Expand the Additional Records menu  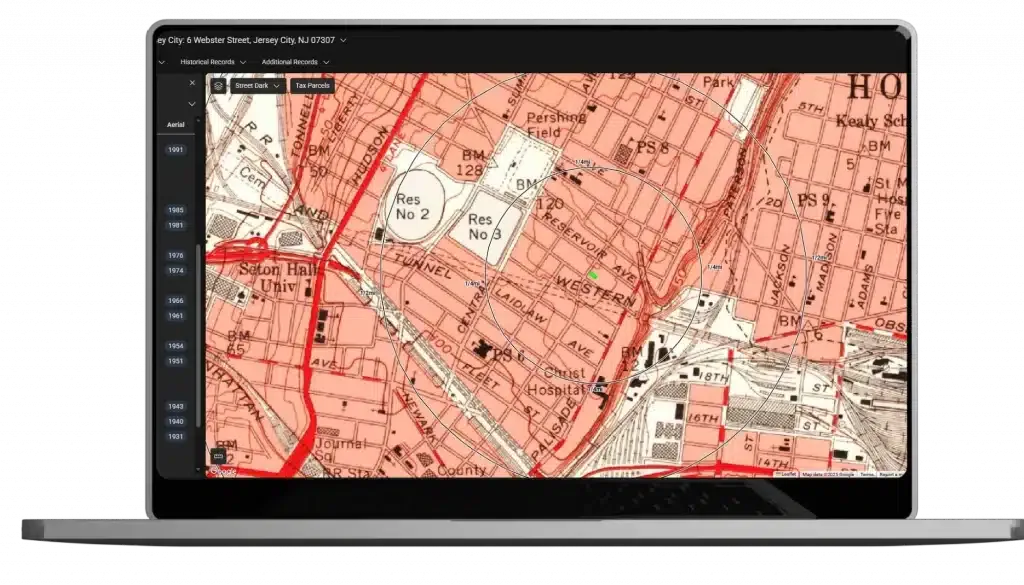[295, 62]
